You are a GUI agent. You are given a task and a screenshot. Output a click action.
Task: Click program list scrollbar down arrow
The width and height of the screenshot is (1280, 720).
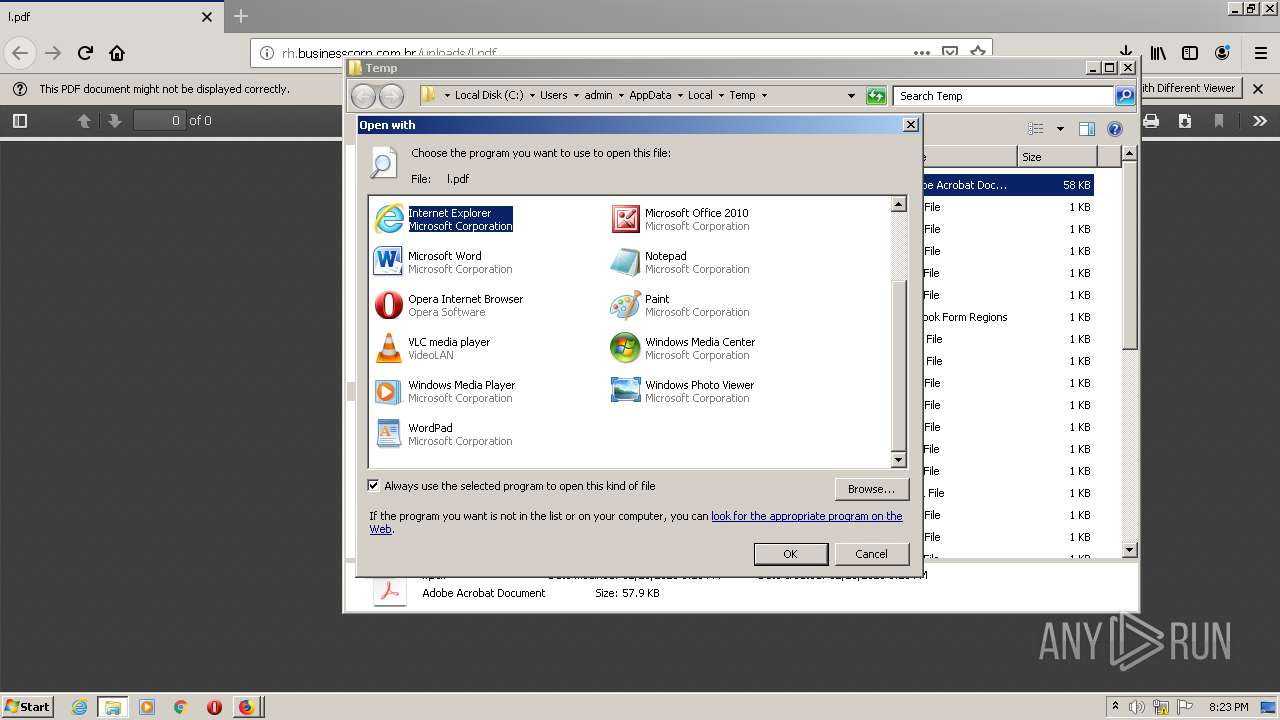tap(898, 460)
